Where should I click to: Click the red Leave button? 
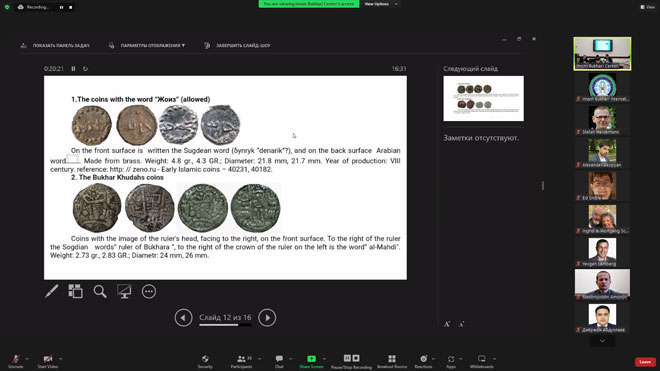(x=645, y=362)
